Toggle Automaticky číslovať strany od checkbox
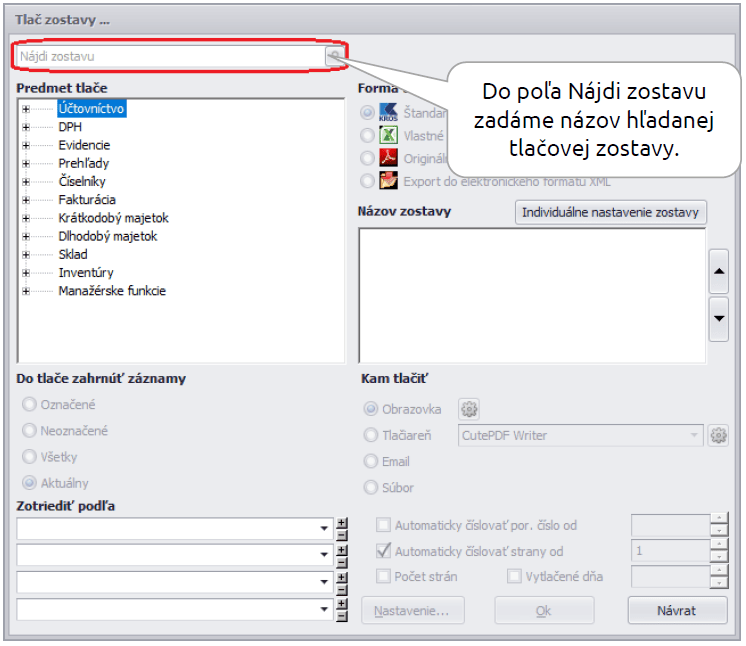This screenshot has height=646, width=746. [x=384, y=551]
